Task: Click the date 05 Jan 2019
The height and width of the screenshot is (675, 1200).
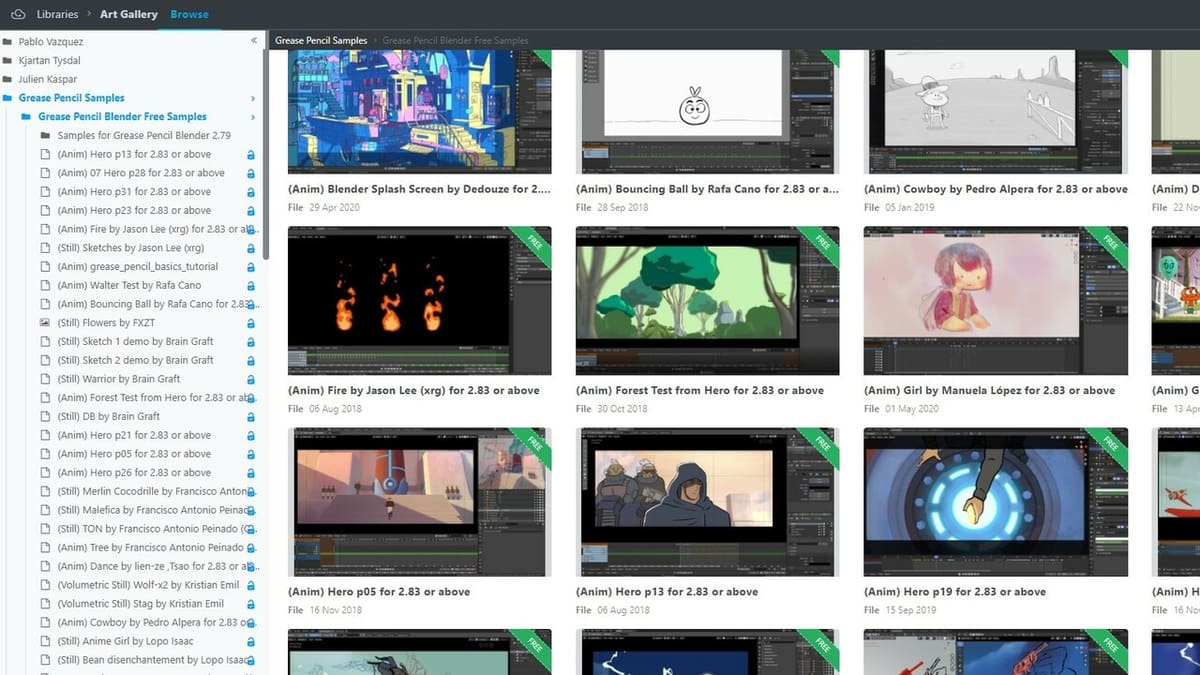Action: 911,208
